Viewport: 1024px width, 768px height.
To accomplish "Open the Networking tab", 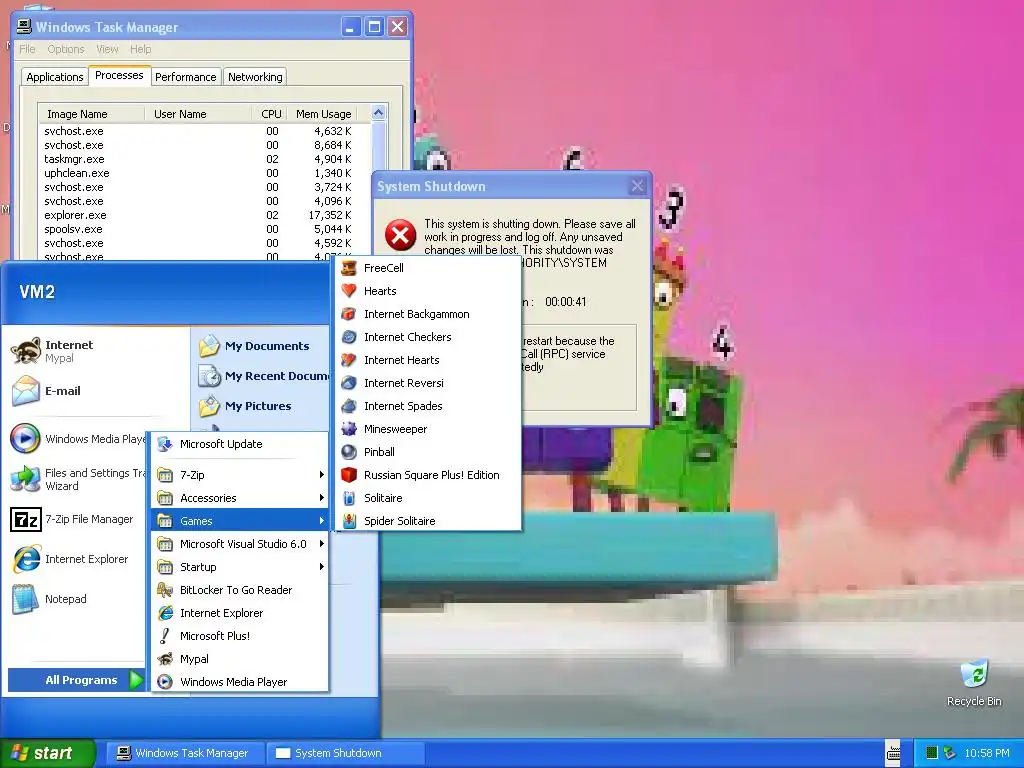I will pyautogui.click(x=255, y=77).
